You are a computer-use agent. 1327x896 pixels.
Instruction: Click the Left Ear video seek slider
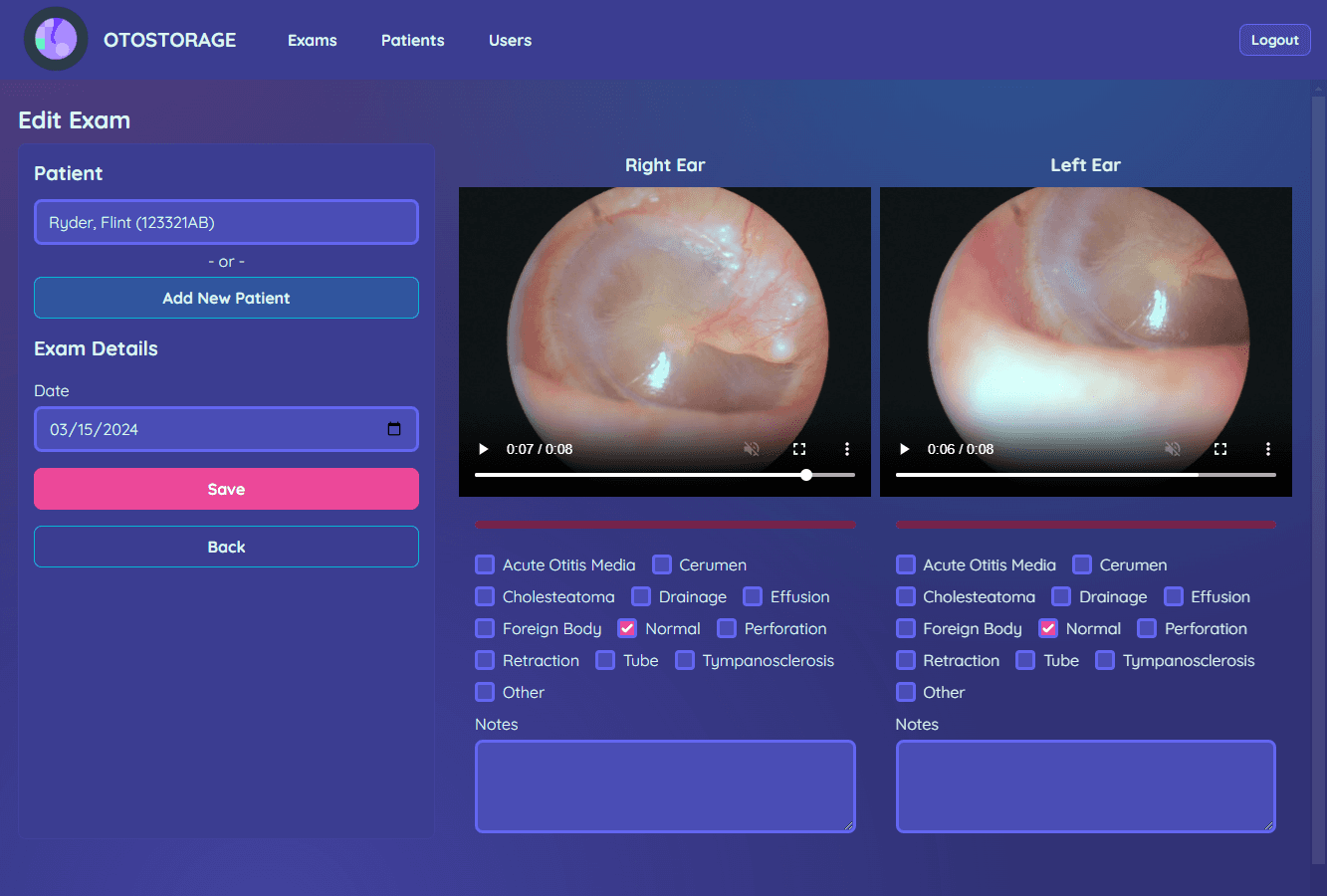point(1086,475)
